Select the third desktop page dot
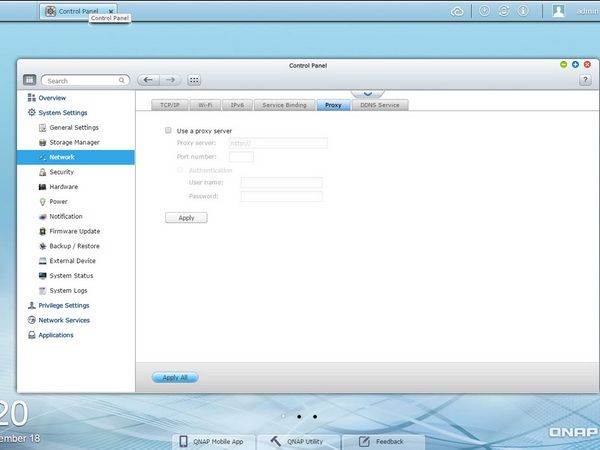Viewport: 600px width, 450px height. [x=315, y=417]
